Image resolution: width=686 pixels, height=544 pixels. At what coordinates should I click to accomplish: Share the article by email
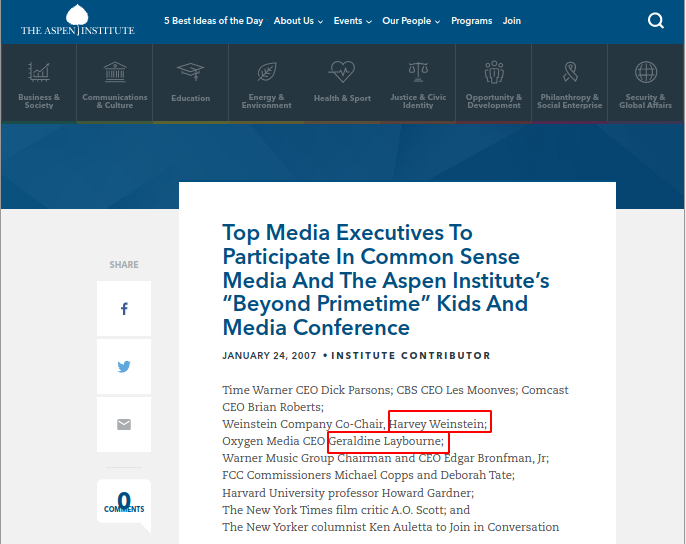click(x=124, y=424)
